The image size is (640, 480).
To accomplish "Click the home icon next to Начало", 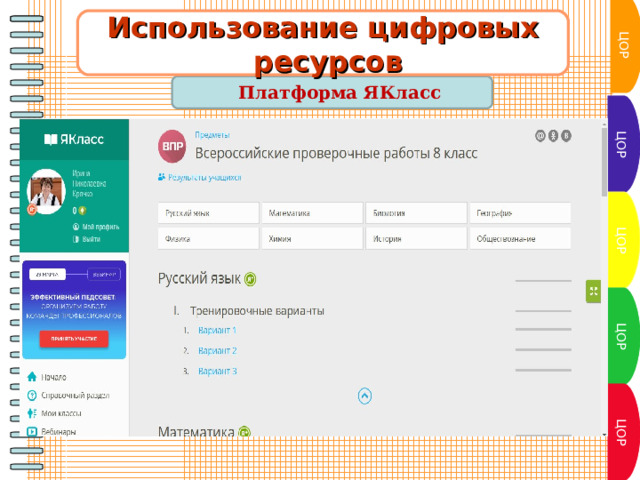I will coord(32,377).
